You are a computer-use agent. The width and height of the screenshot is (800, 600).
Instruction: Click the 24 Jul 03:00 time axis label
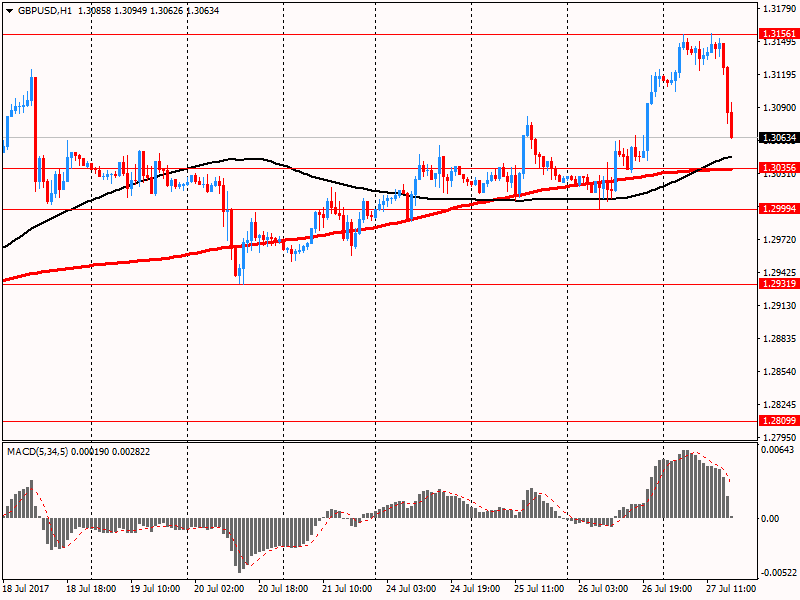(411, 589)
